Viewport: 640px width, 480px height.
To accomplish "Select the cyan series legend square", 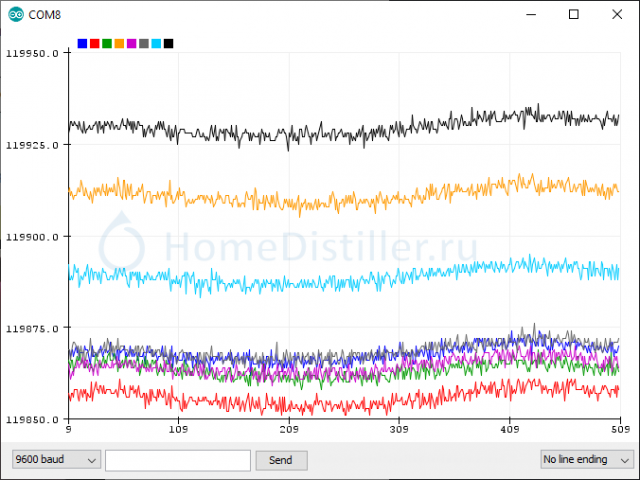I will click(156, 43).
